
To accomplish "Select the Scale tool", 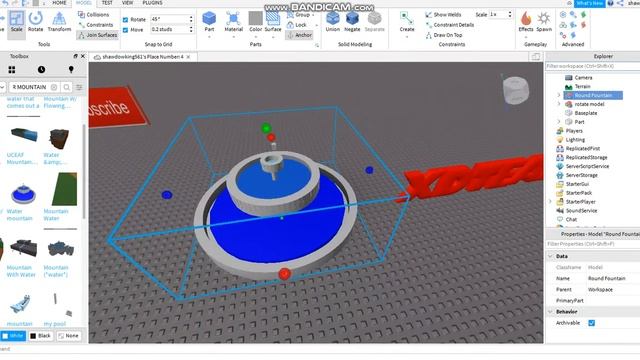I will pos(16,22).
